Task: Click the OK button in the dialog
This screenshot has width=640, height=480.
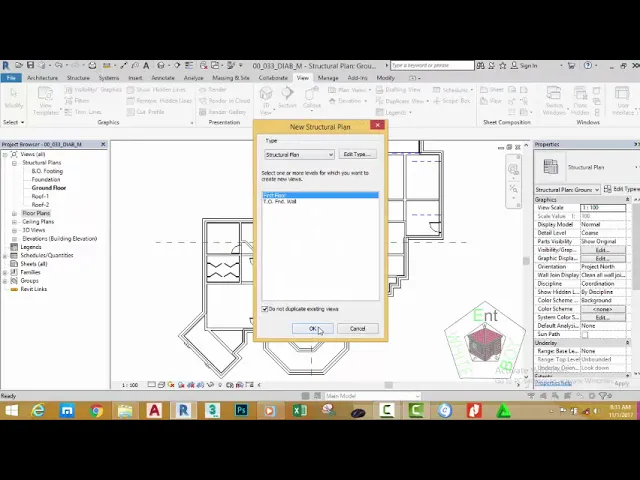Action: tap(313, 329)
